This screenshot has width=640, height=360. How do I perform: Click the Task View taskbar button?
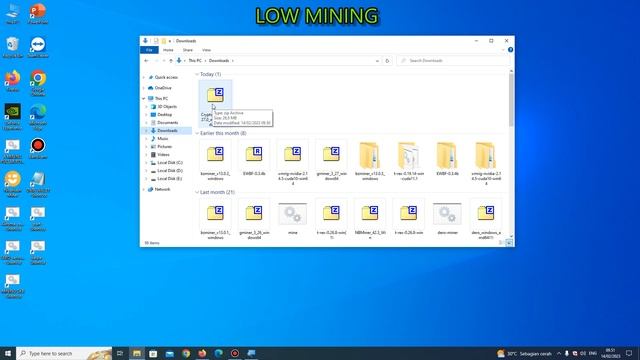(120, 353)
